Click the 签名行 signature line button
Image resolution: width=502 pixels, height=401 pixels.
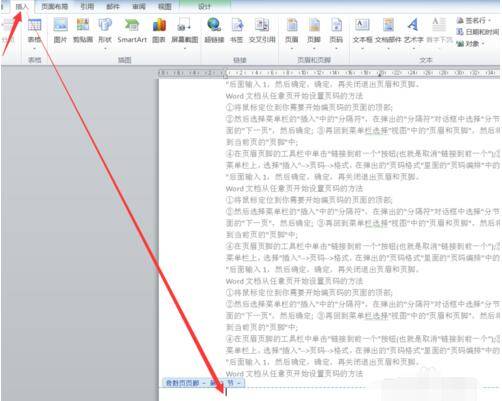474,21
